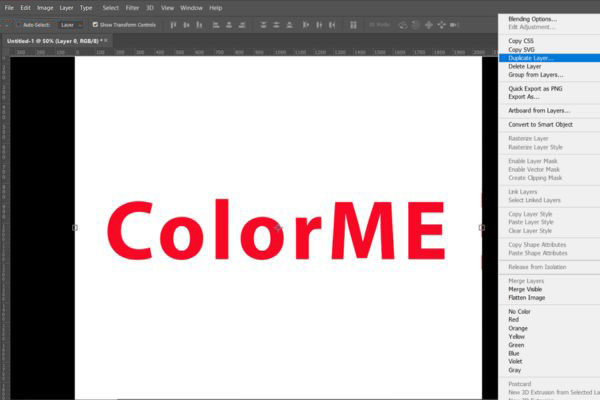Click the Align bottom edges icon
The width and height of the screenshot is (600, 400).
point(199,25)
